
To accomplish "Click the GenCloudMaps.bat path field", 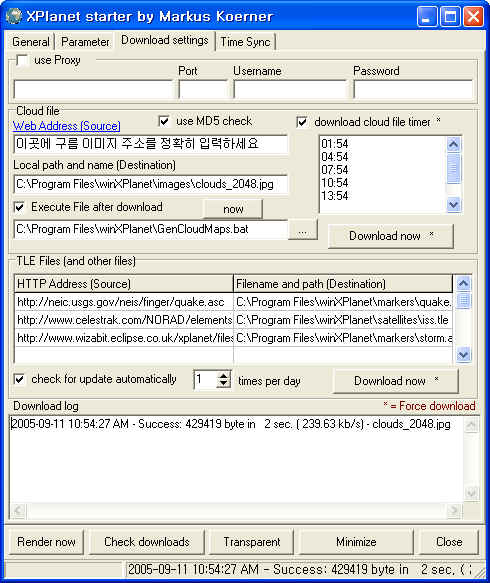I will (x=151, y=229).
